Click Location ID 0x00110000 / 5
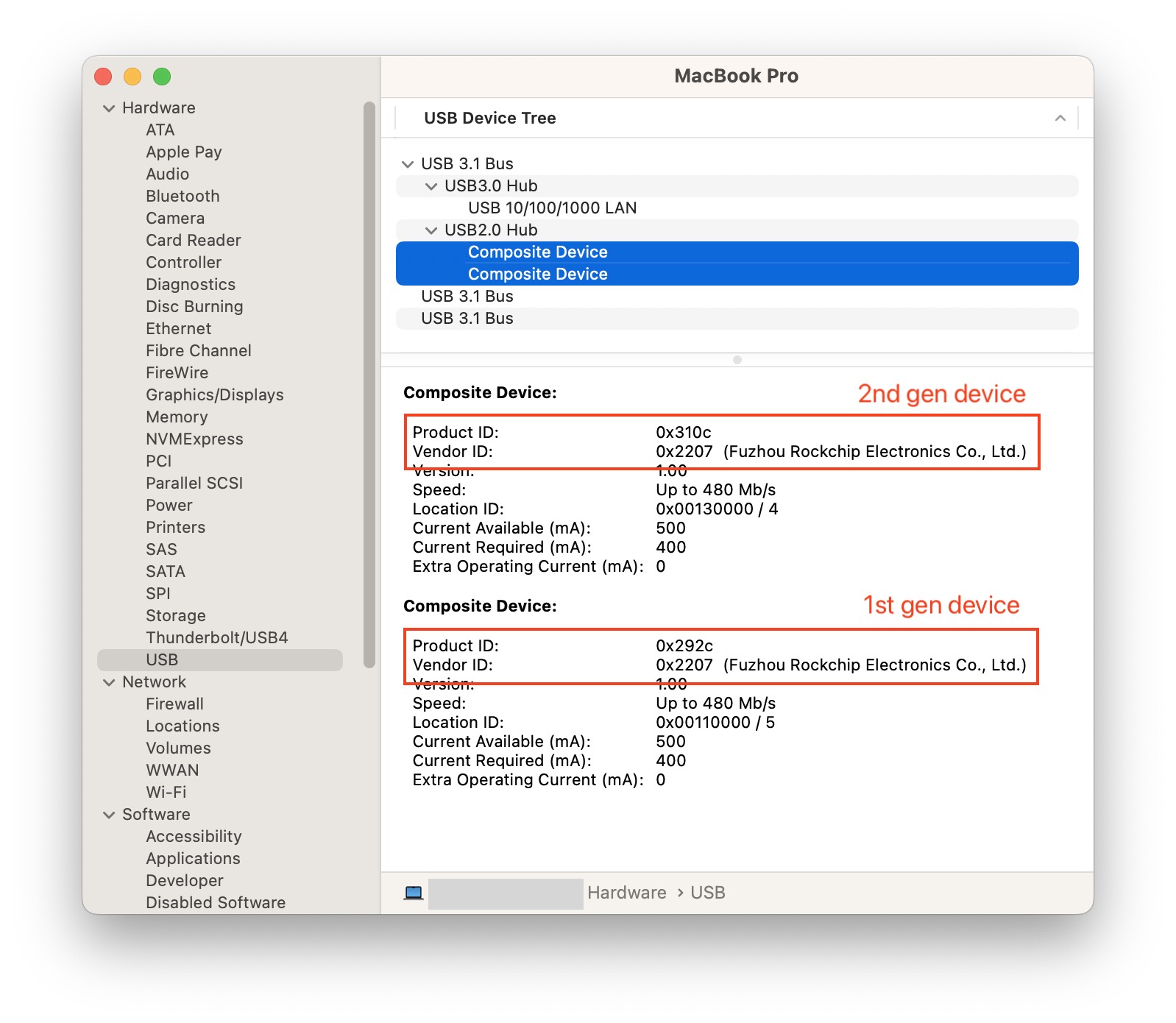Screen dimensions: 1176x1023 pos(715,722)
